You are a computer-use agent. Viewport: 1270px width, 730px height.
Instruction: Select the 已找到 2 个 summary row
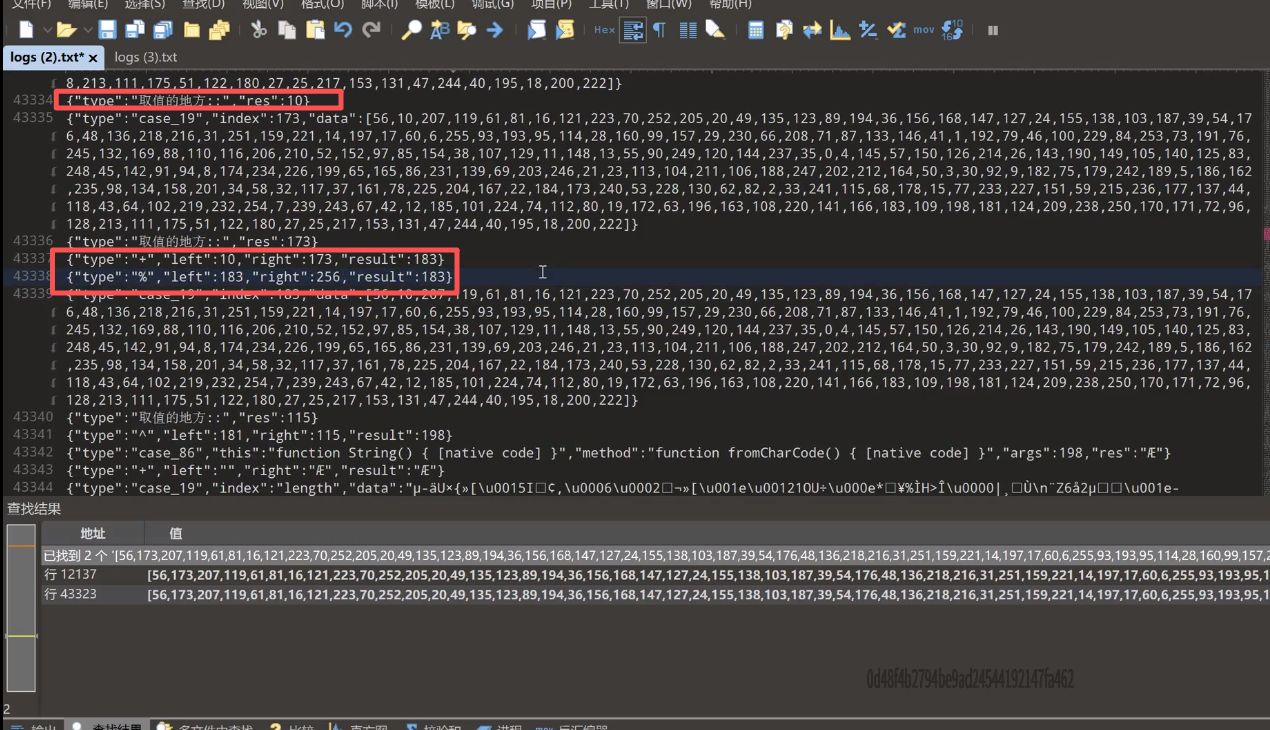(656, 555)
